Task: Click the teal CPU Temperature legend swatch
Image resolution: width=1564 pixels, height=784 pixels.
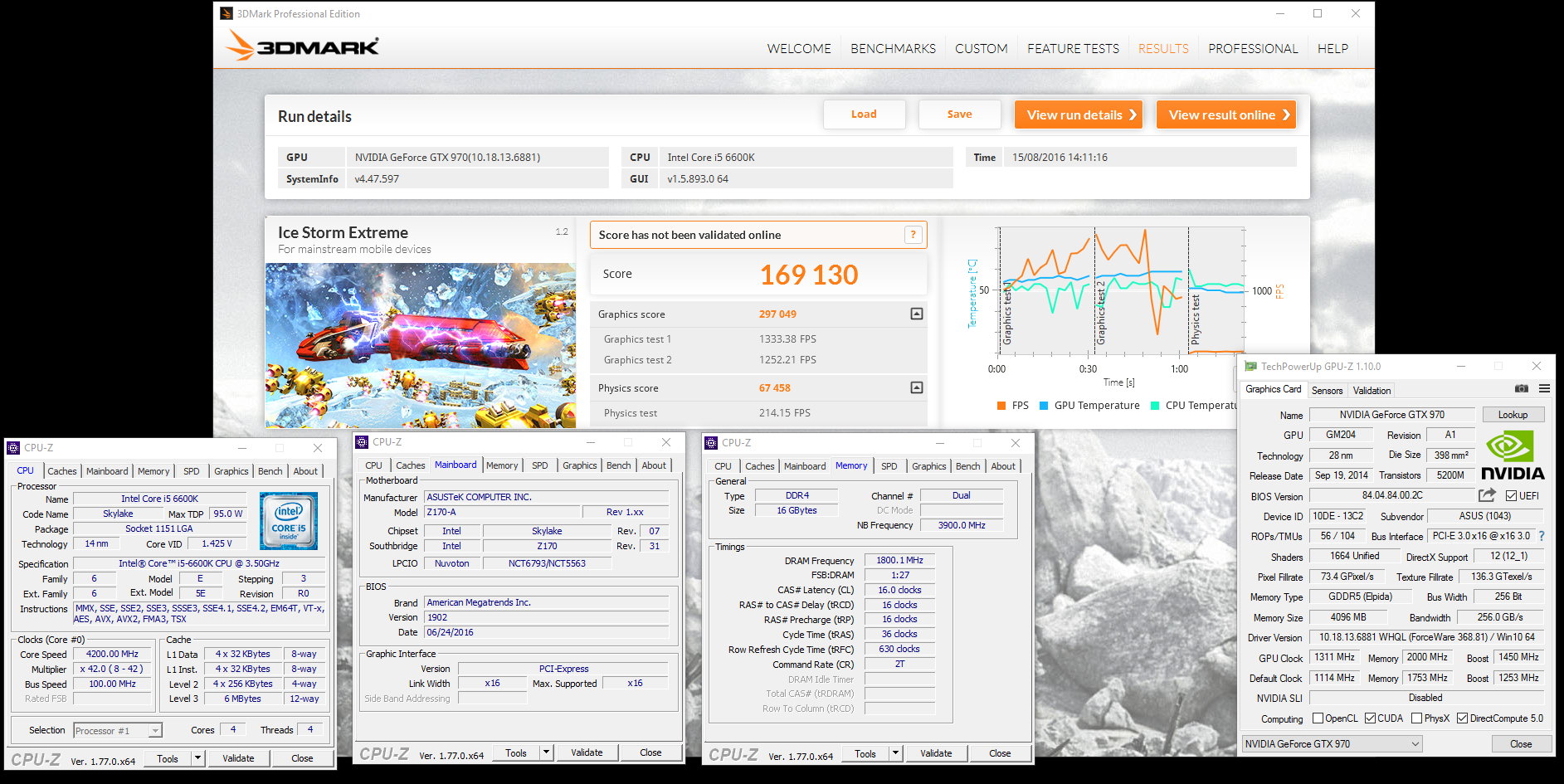Action: tap(1155, 406)
